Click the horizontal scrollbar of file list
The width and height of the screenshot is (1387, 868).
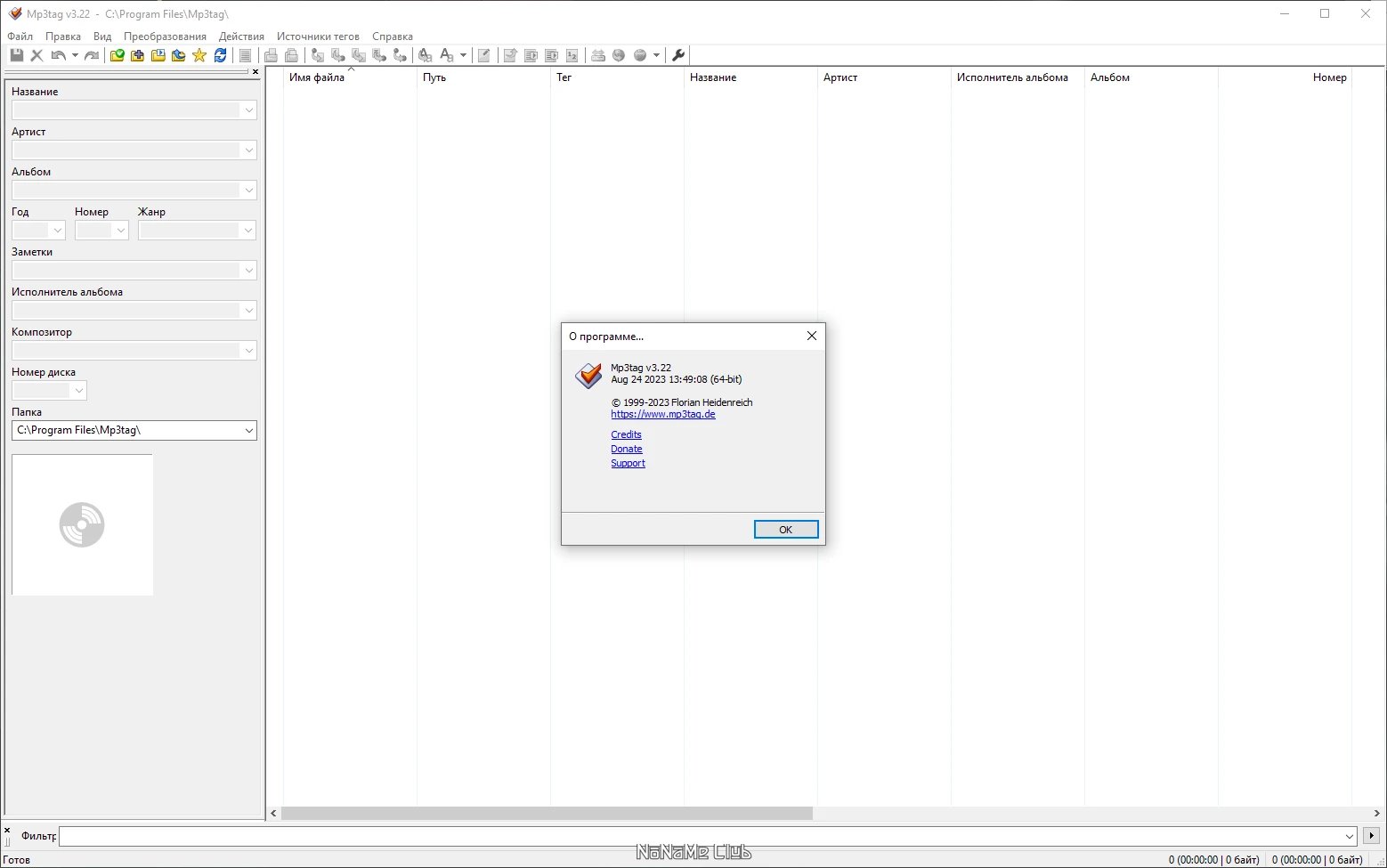(x=824, y=813)
